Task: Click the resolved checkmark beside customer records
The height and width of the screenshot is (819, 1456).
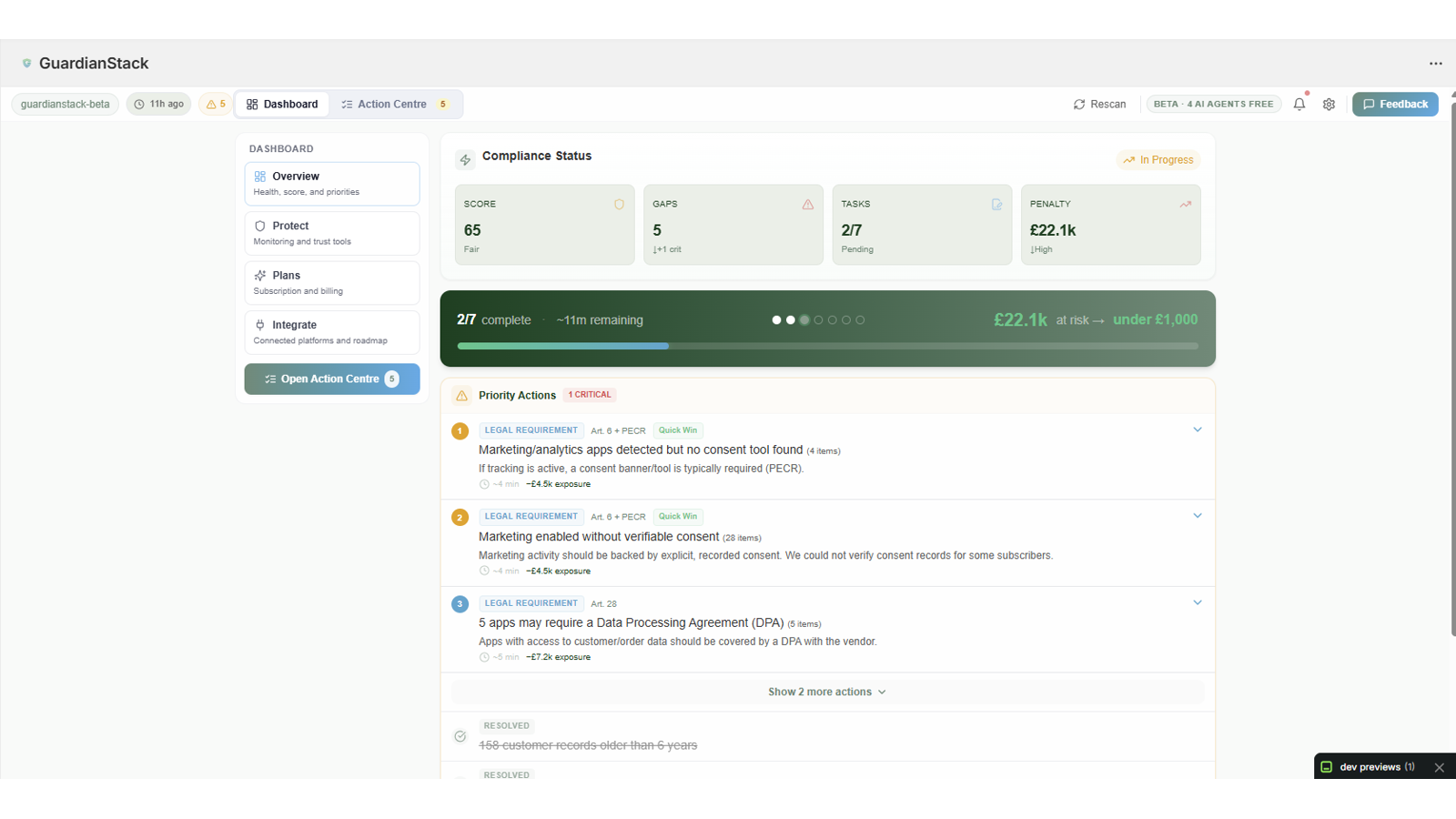Action: pos(460,736)
